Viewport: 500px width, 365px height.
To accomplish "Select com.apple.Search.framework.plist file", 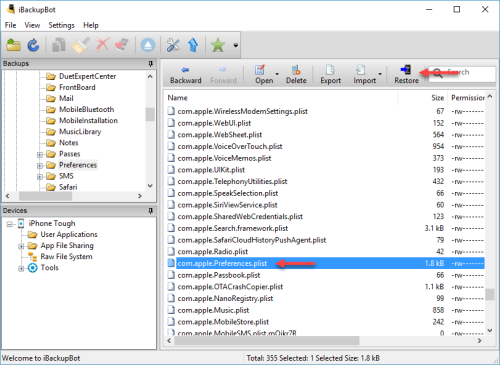I will (232, 228).
